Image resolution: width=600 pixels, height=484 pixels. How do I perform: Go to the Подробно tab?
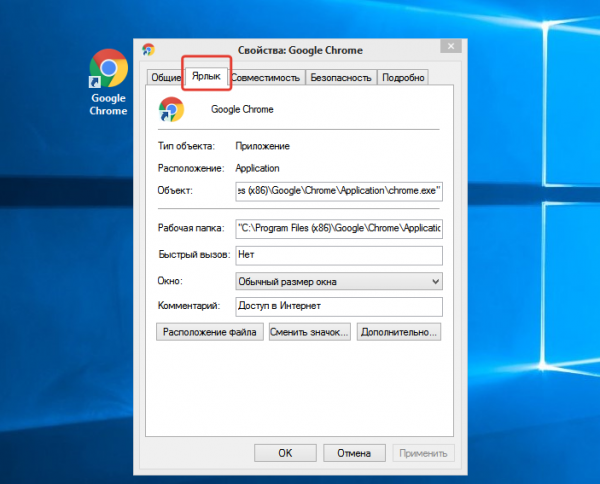tap(403, 78)
